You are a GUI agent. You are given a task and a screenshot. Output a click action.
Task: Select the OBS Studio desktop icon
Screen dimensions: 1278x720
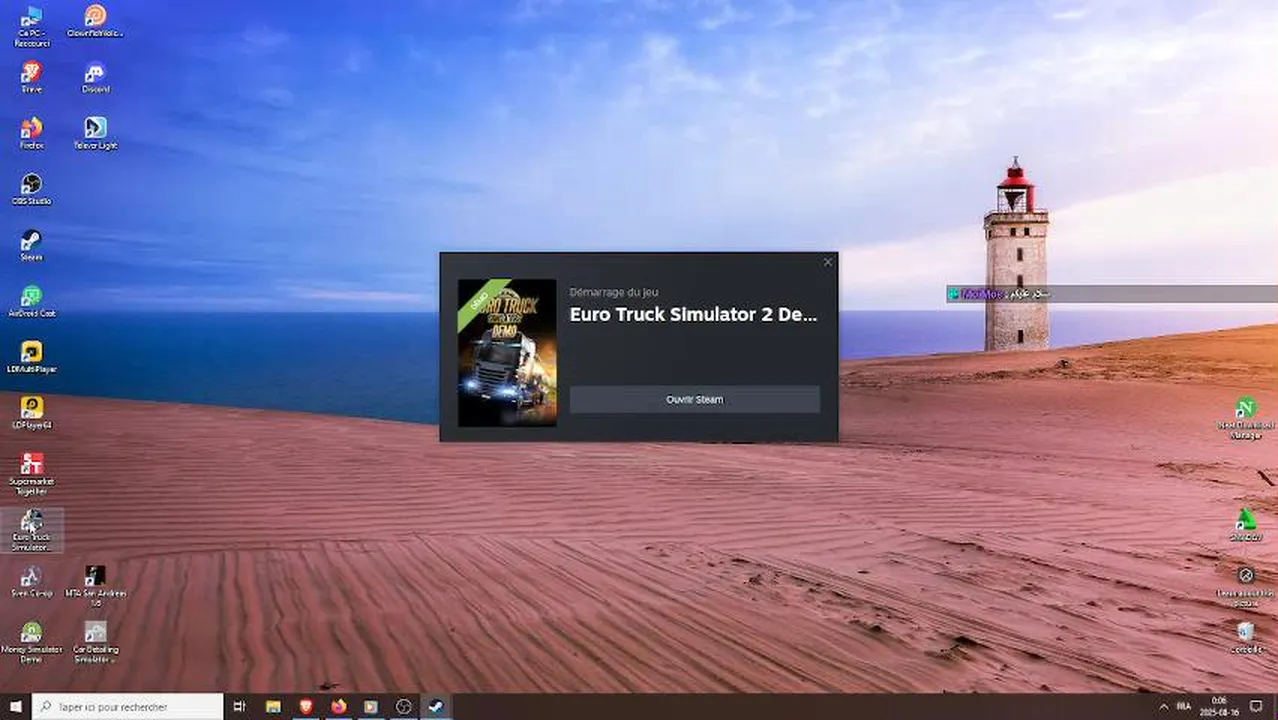[x=31, y=189]
